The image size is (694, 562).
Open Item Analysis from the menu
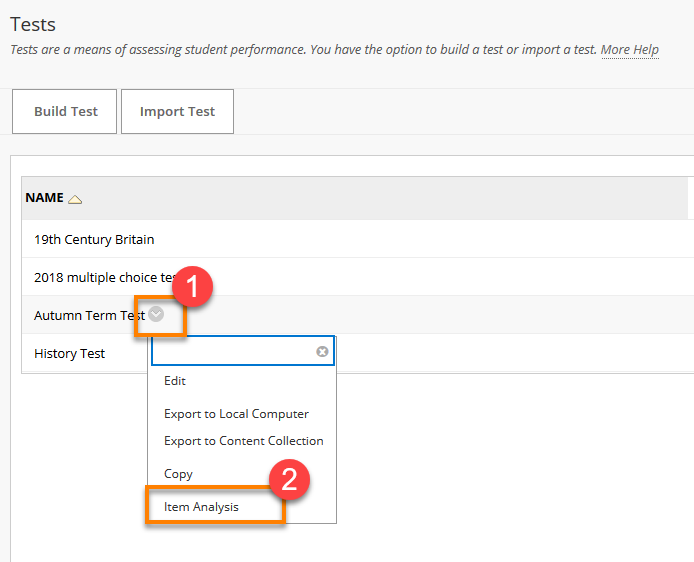pyautogui.click(x=201, y=507)
